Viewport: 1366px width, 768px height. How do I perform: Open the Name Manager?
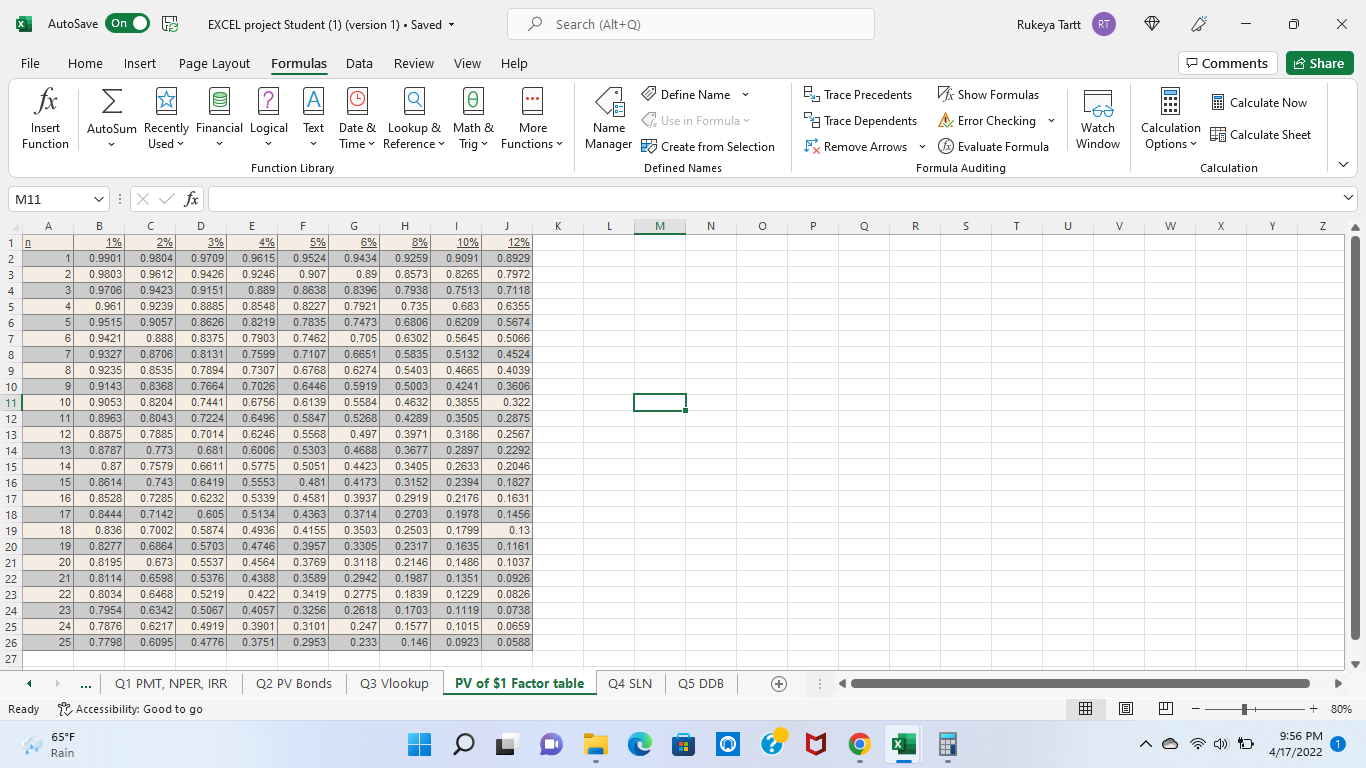click(608, 118)
